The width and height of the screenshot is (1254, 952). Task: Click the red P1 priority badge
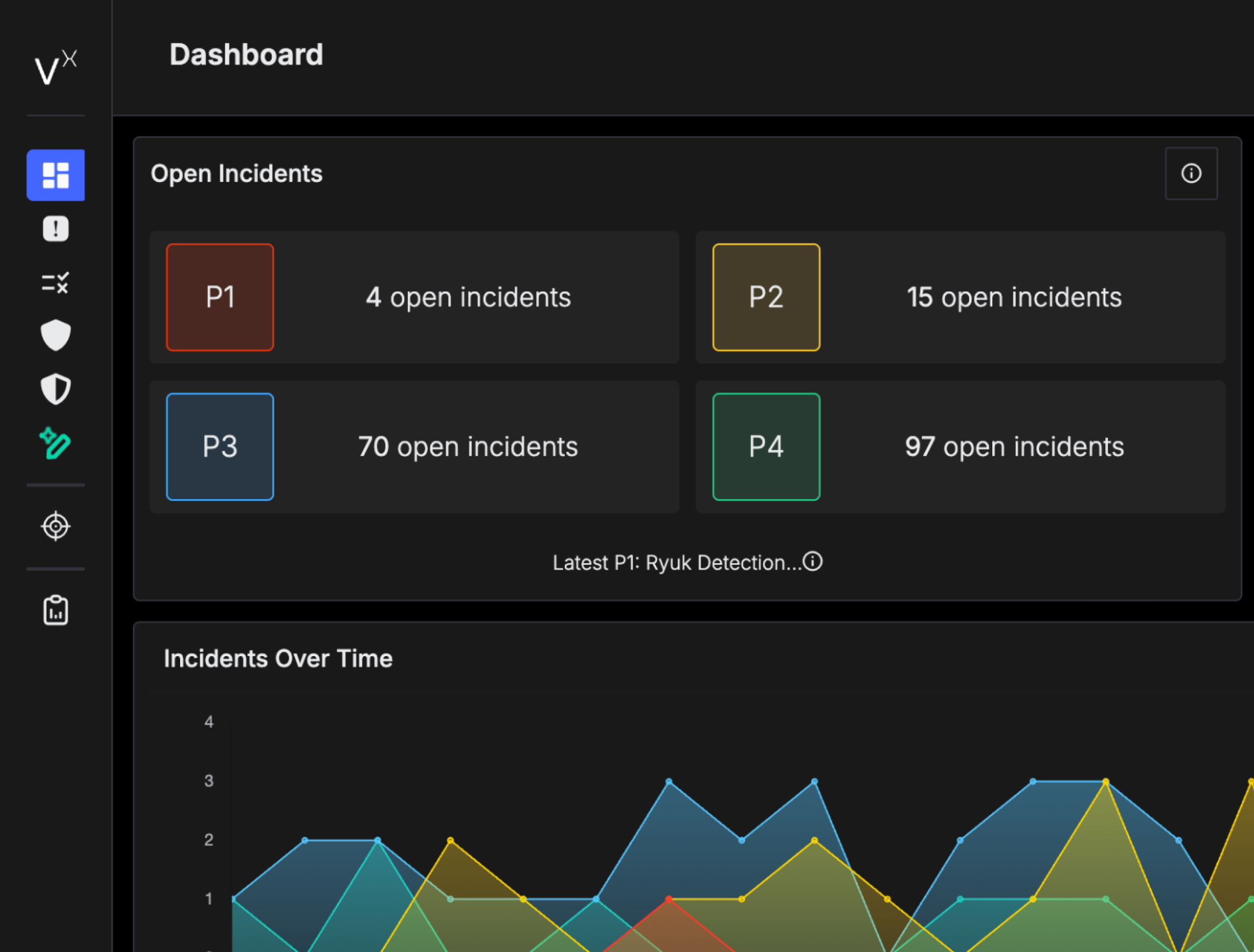coord(220,297)
